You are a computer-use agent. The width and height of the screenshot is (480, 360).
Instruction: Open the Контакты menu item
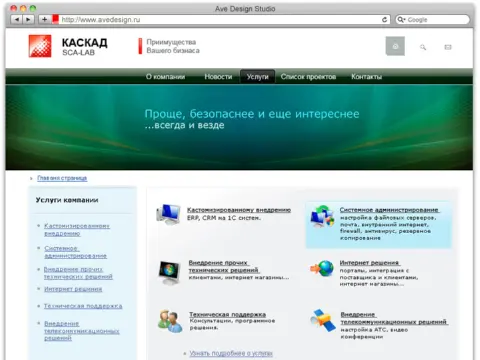click(x=366, y=77)
